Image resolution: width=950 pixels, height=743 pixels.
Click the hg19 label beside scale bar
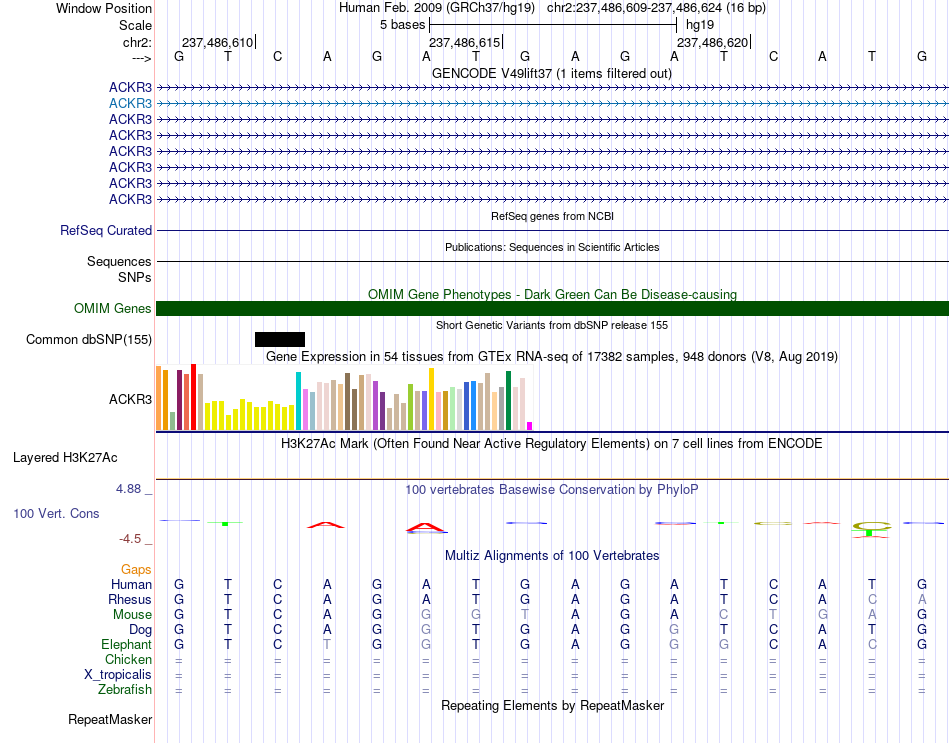[700, 25]
